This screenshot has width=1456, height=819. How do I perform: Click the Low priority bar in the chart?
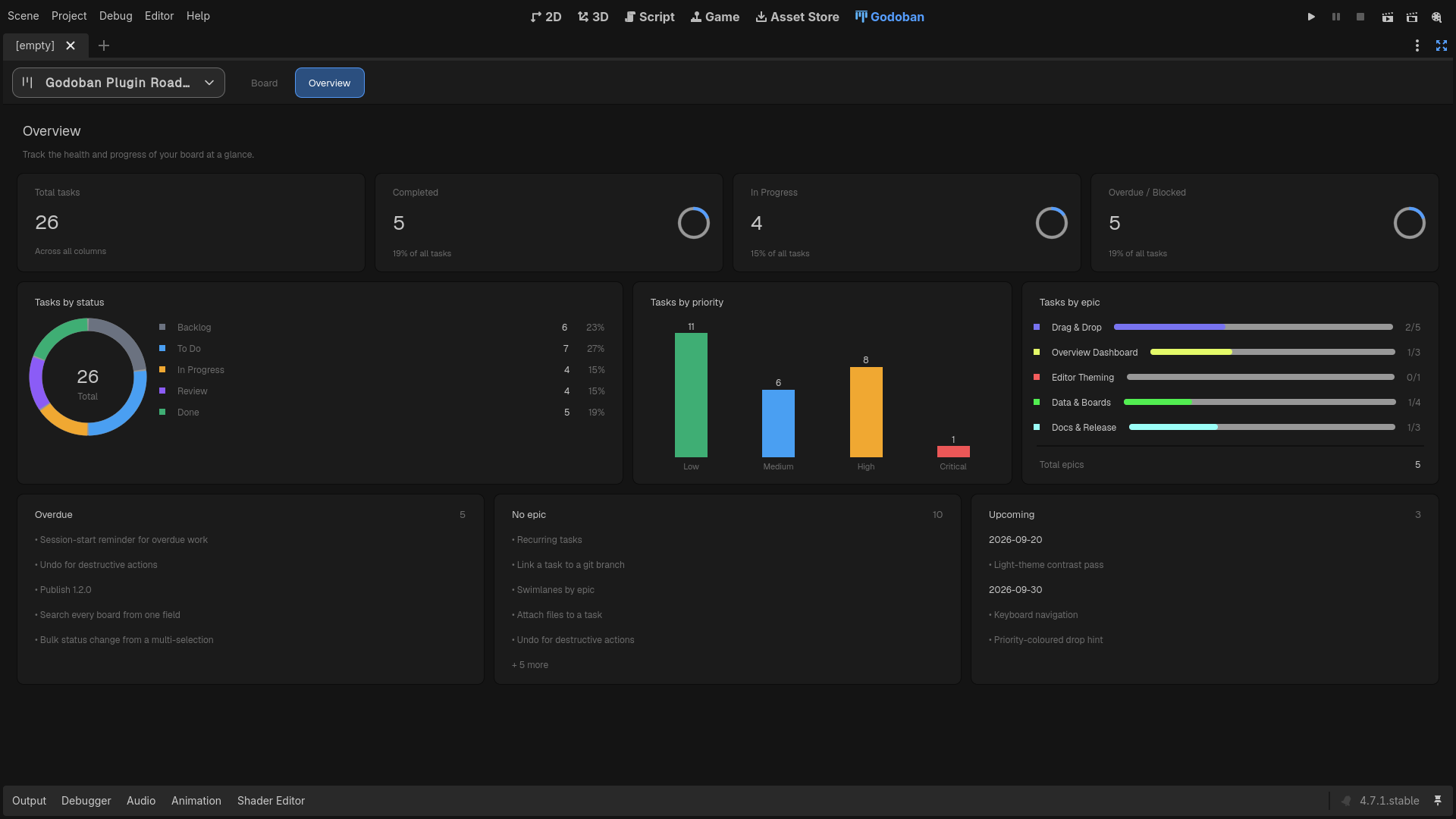click(691, 395)
